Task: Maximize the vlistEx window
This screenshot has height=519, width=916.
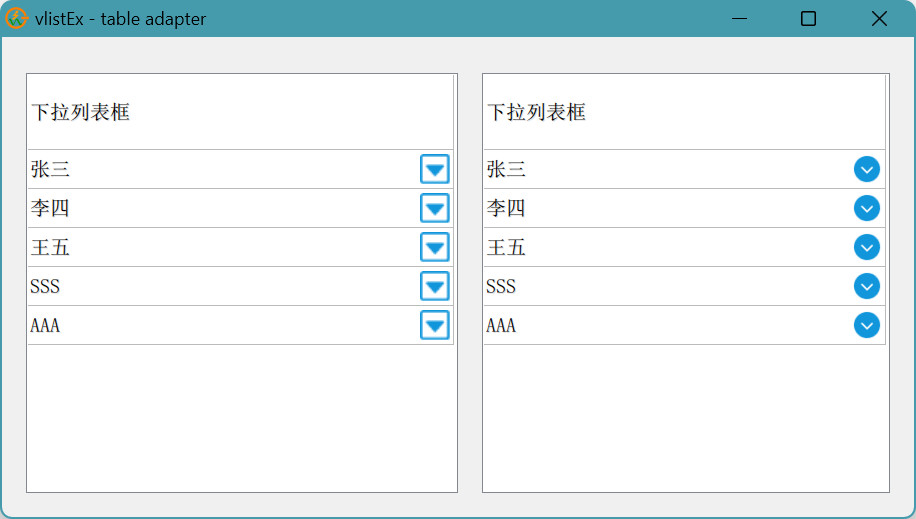Action: [x=809, y=19]
